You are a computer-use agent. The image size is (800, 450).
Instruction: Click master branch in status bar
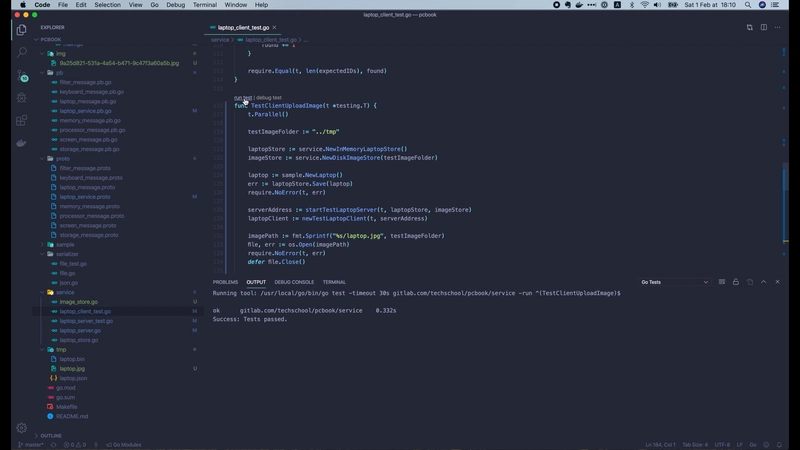pyautogui.click(x=31, y=444)
